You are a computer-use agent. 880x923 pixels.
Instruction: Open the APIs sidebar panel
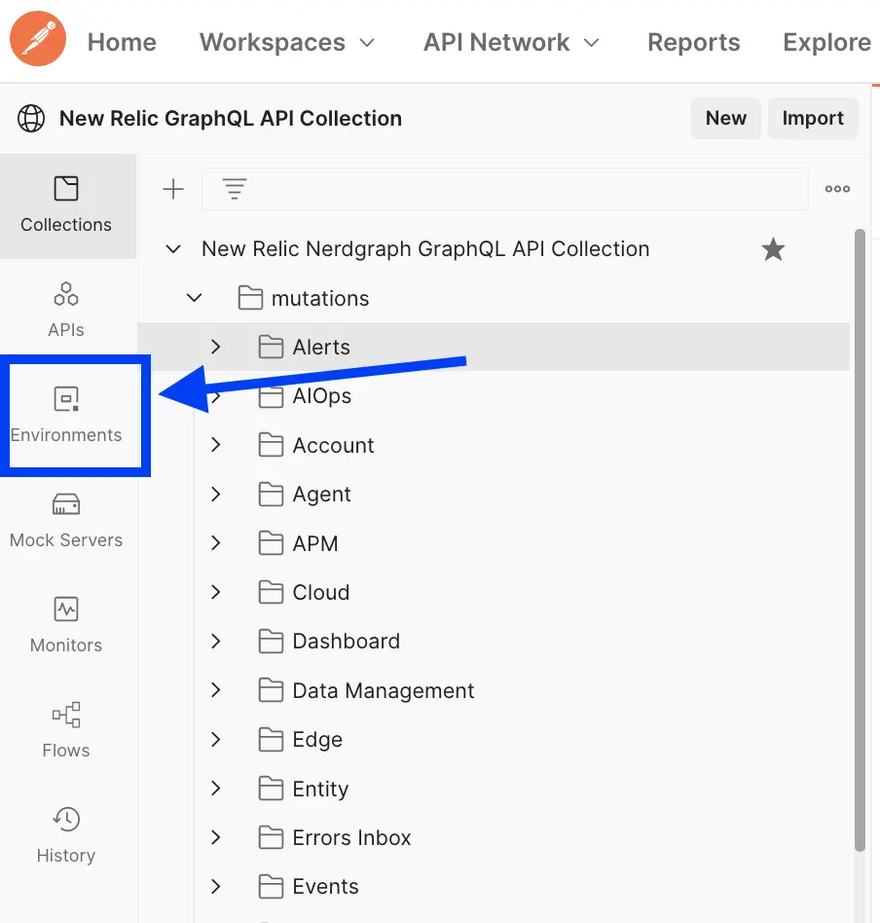tap(66, 309)
